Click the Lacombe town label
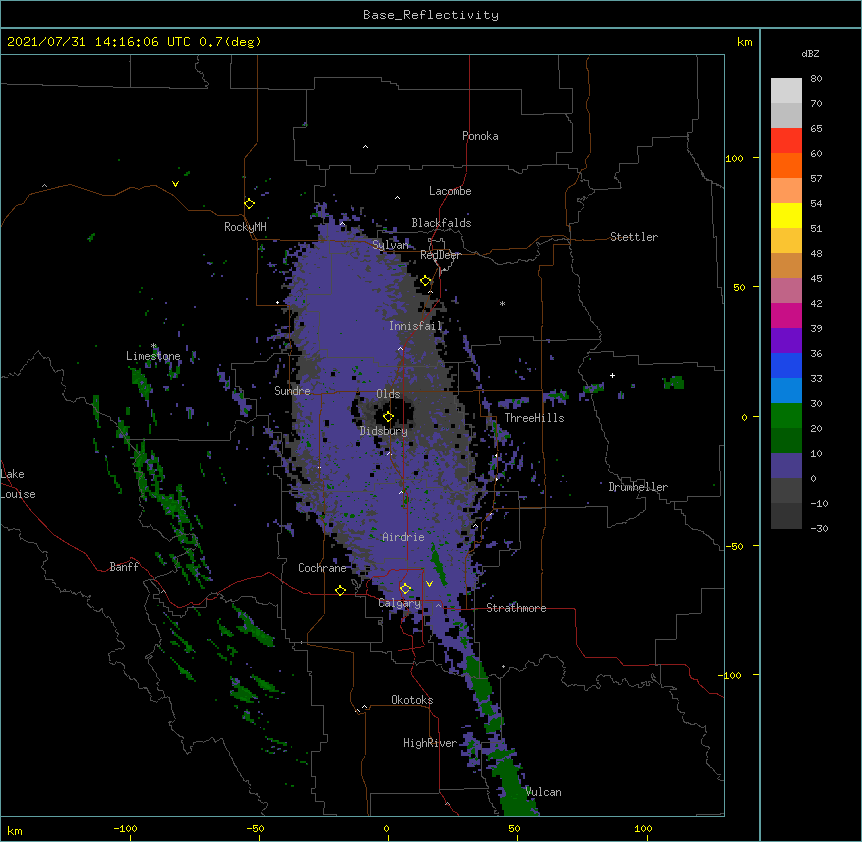Image resolution: width=862 pixels, height=842 pixels. 450,191
